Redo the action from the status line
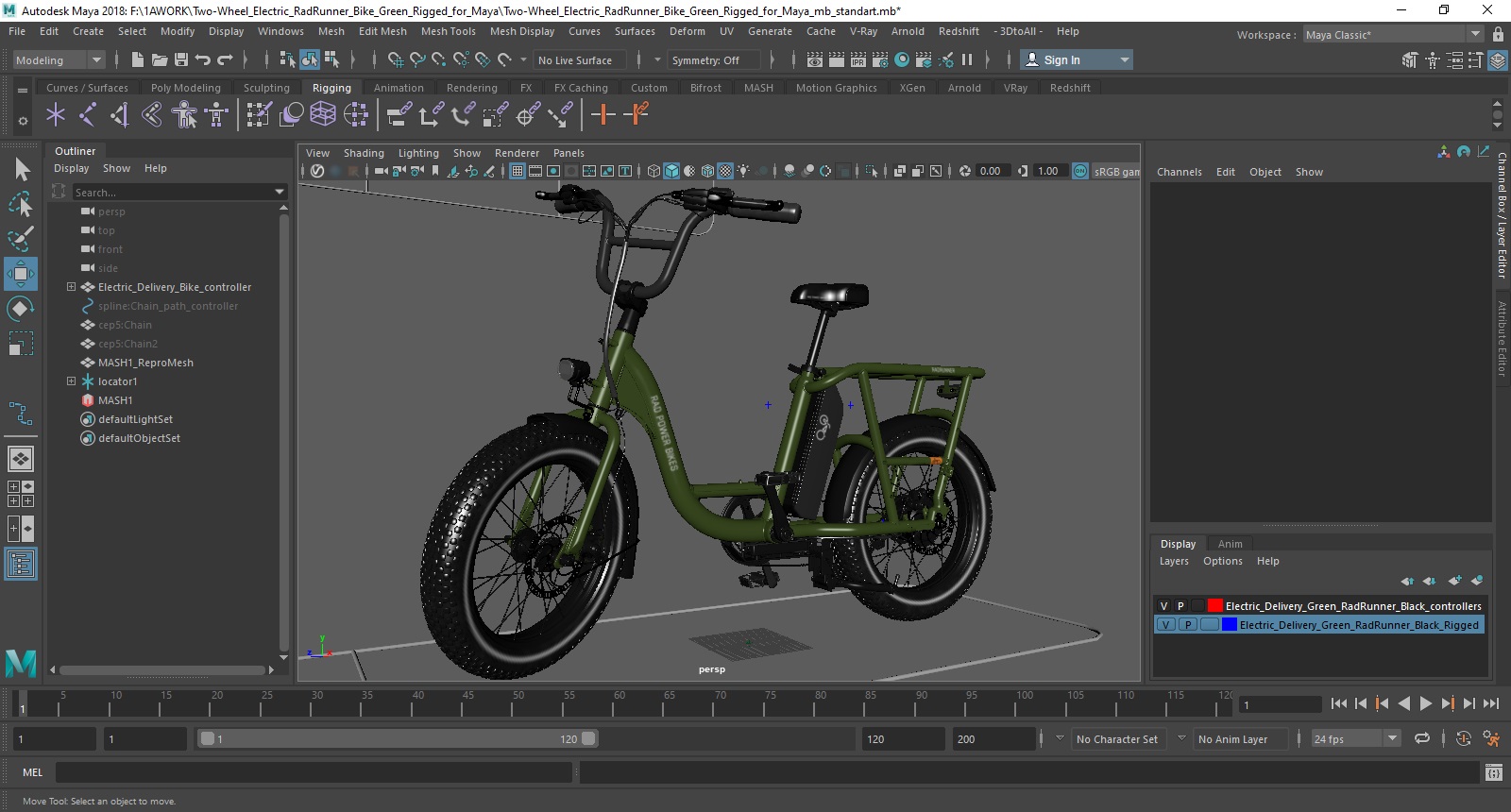Viewport: 1511px width, 812px height. [x=225, y=59]
